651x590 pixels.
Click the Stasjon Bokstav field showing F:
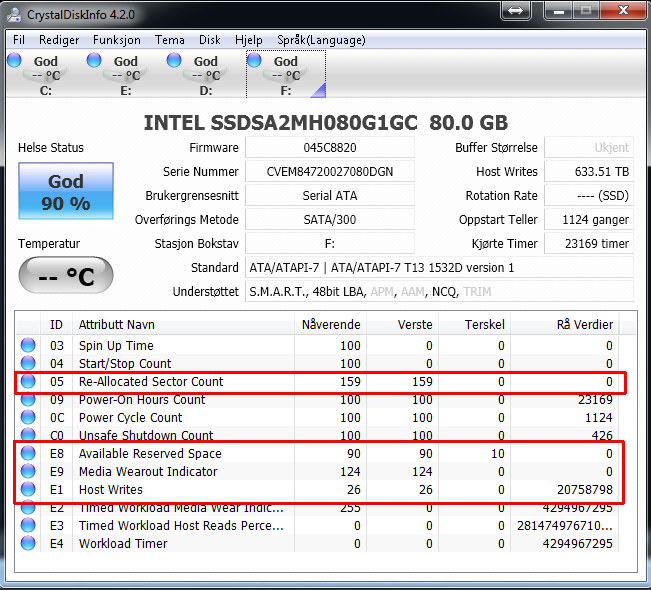330,244
